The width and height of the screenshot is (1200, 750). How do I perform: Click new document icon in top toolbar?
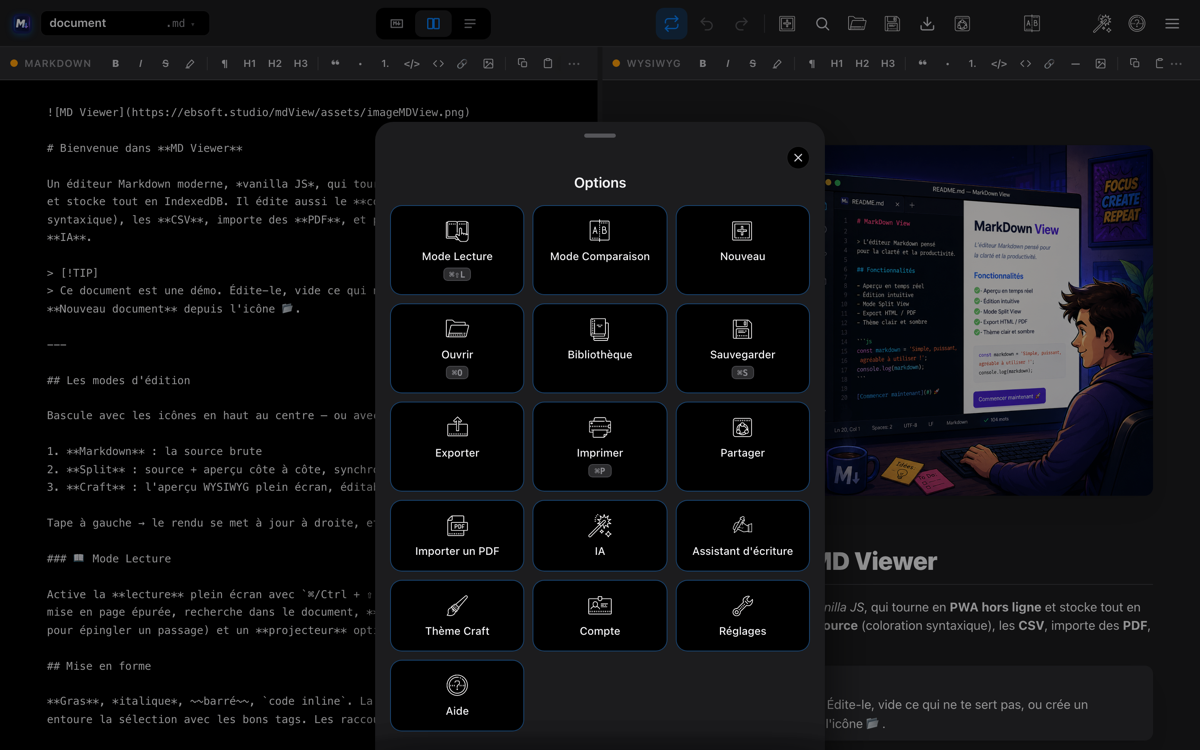click(787, 24)
